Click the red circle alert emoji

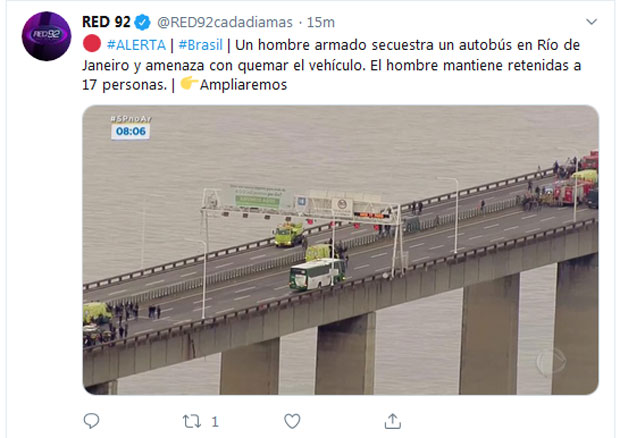[92, 43]
